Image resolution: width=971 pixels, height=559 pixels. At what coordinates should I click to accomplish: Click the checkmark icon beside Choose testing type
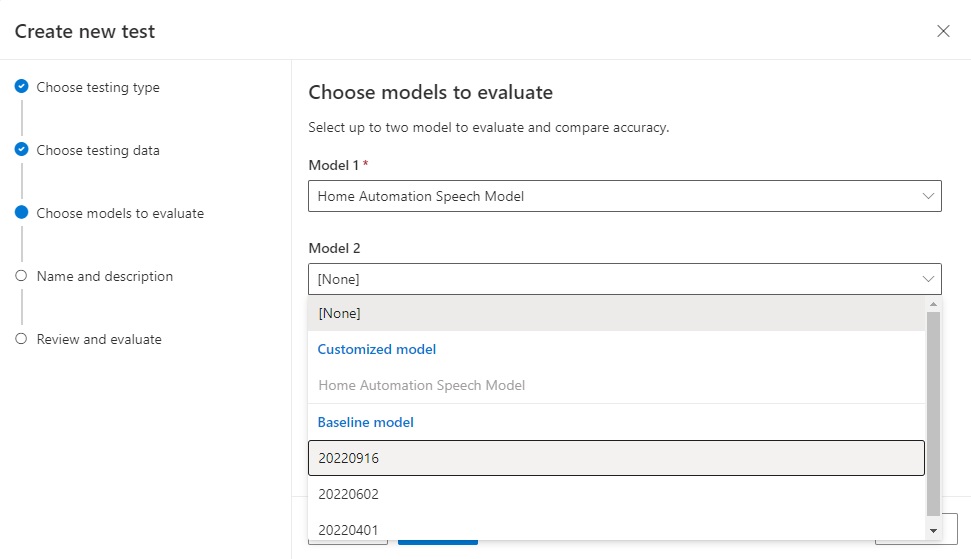(21, 87)
